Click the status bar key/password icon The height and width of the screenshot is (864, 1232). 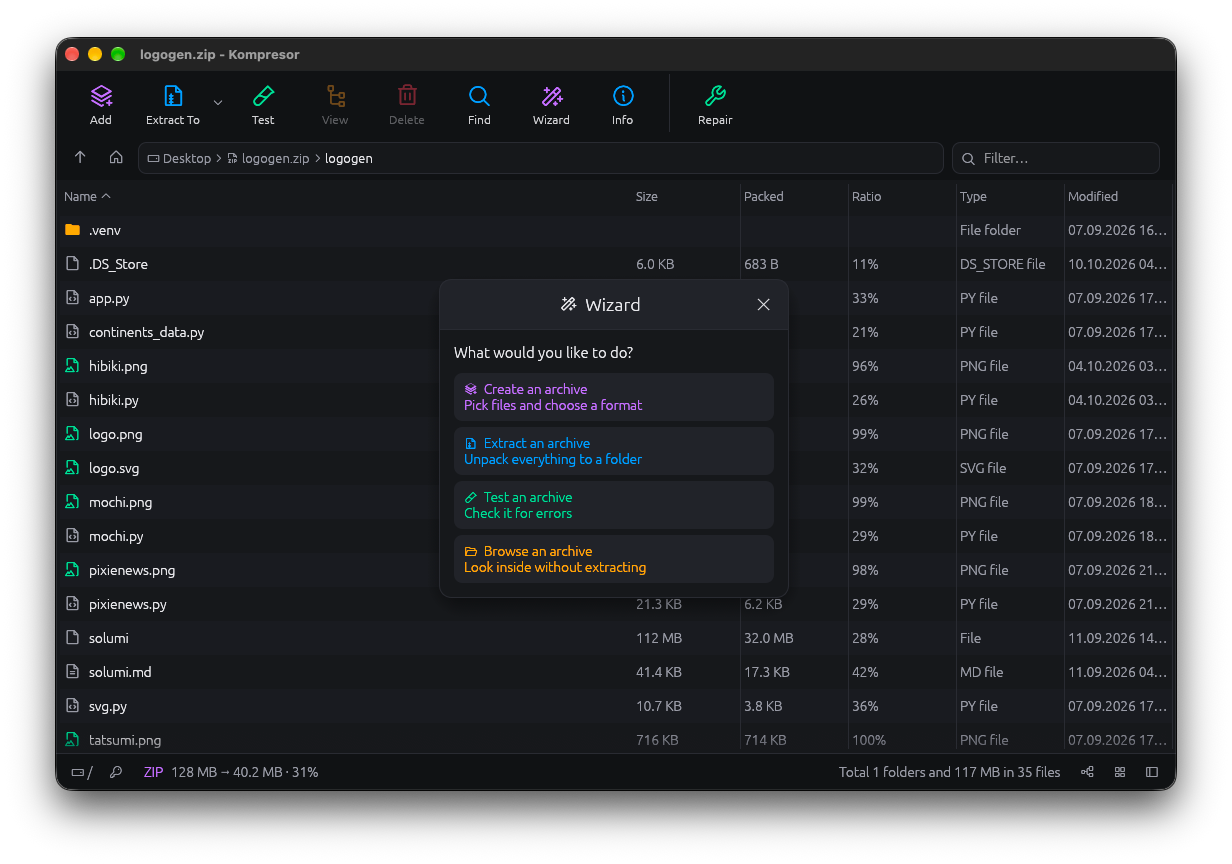116,772
